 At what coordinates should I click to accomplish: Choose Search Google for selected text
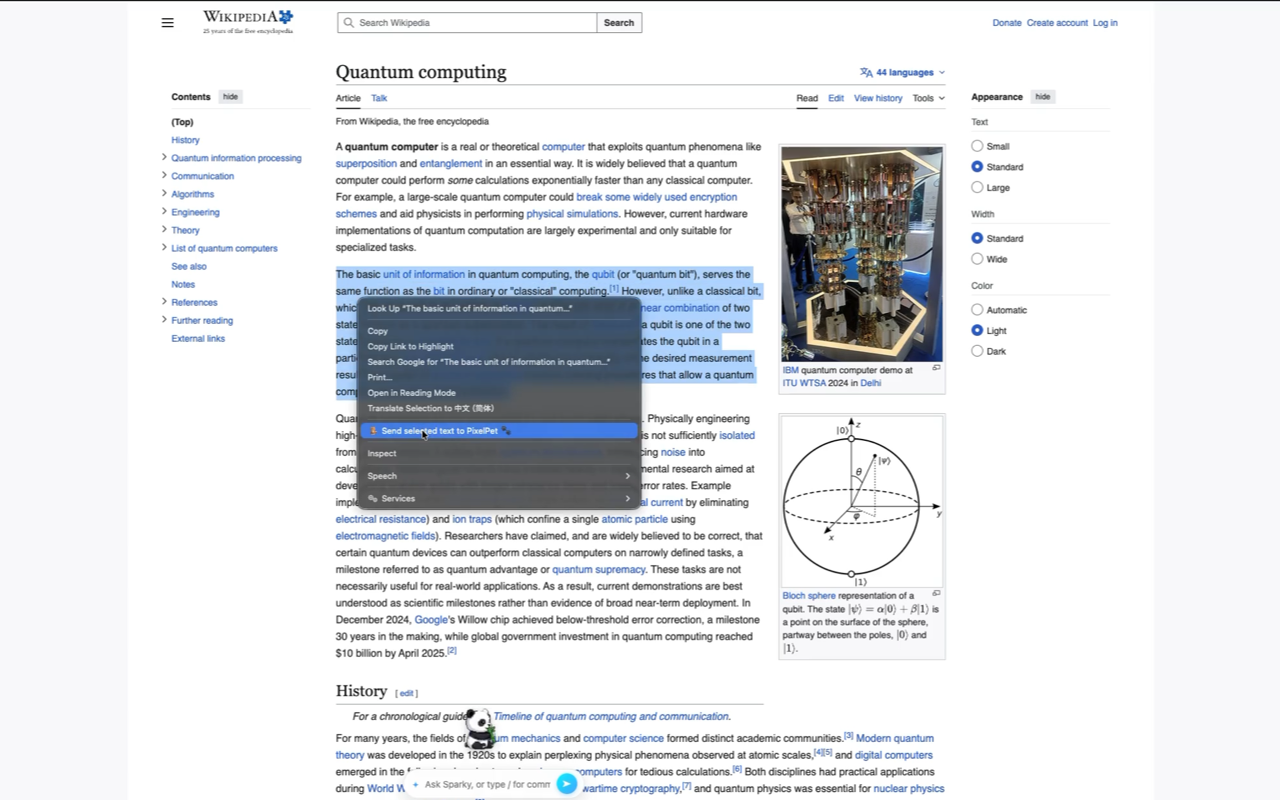click(499, 362)
